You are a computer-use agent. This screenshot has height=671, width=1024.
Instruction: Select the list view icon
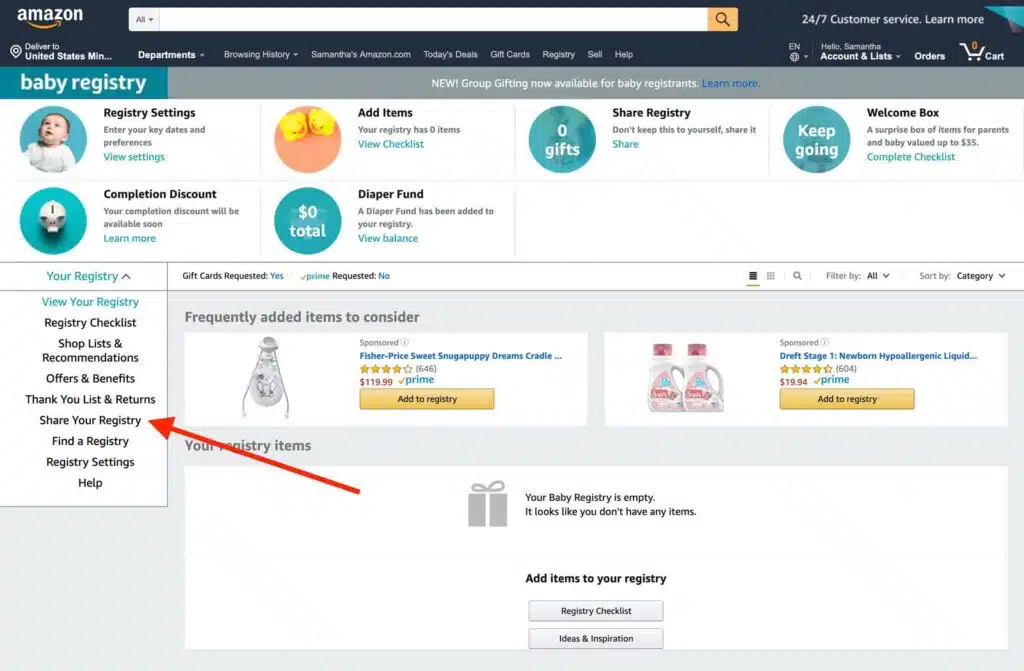click(x=753, y=276)
